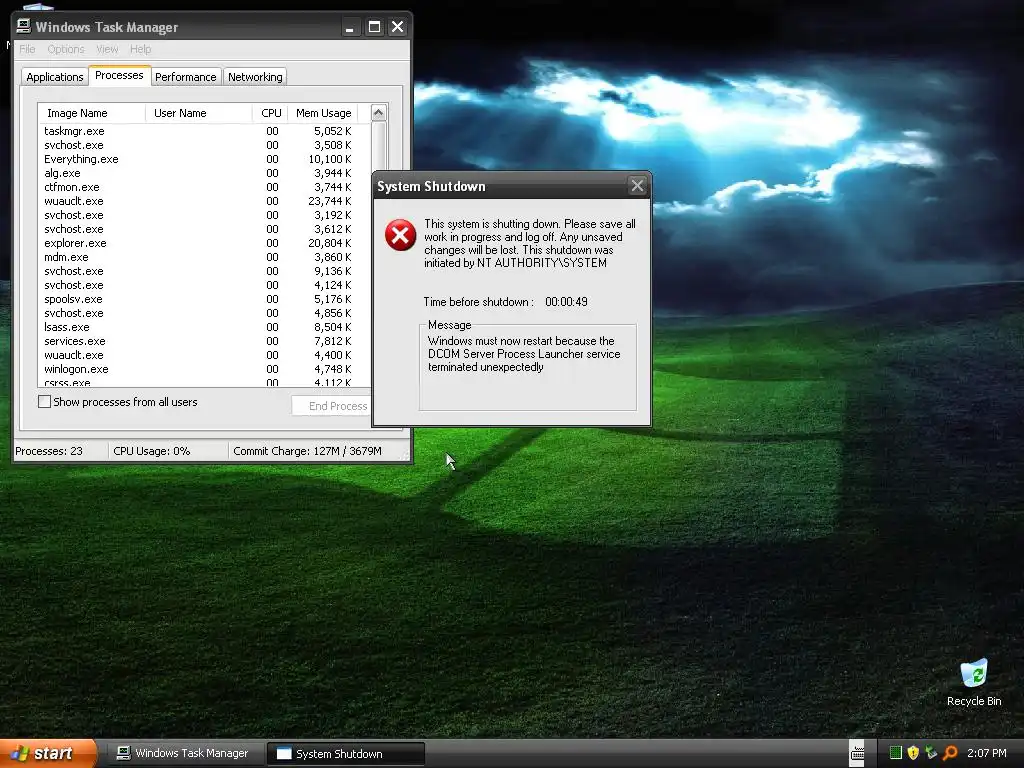Click the Processes: 23 status bar entry
Screen dimensions: 1024x768
(x=49, y=451)
